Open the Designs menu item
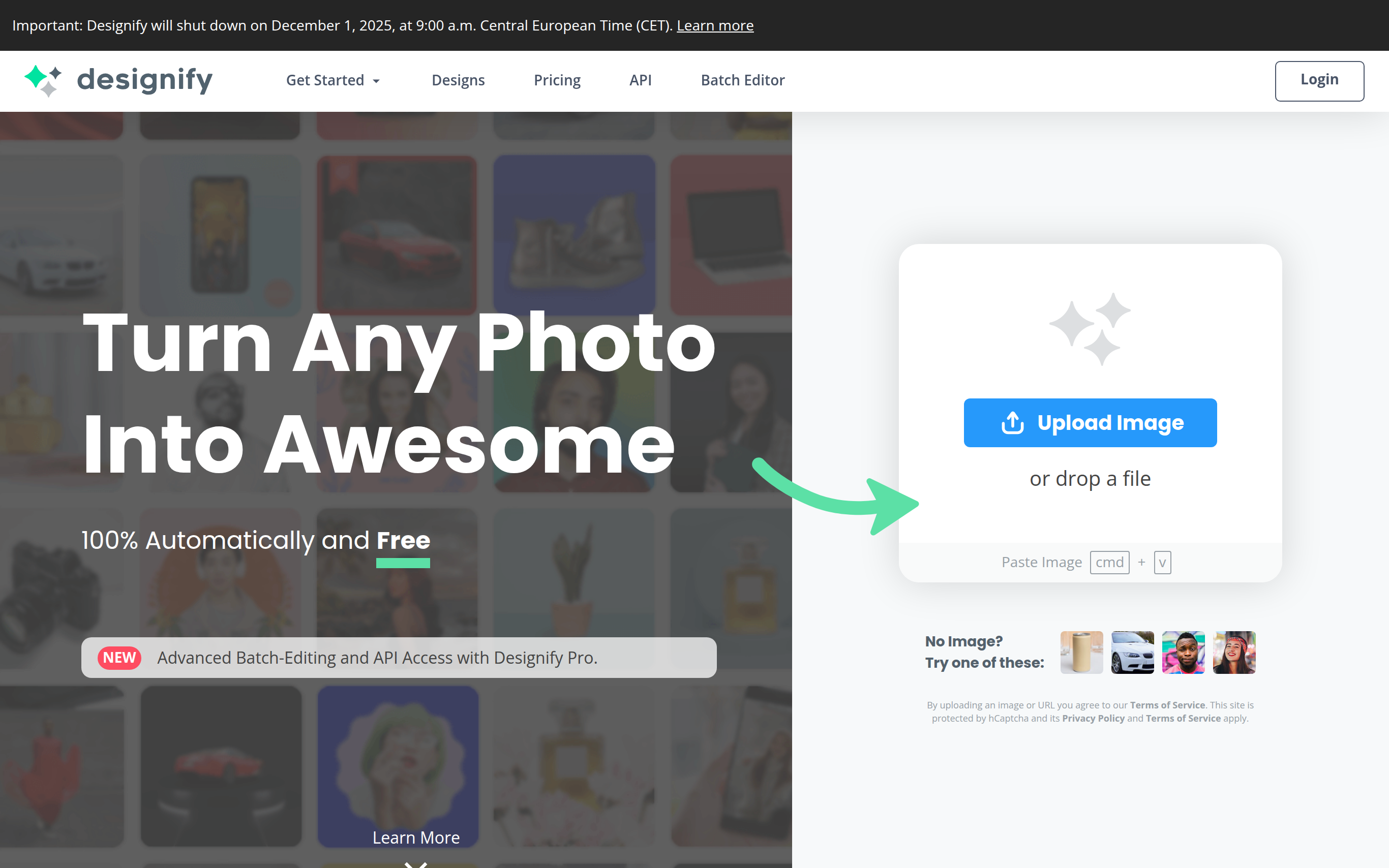 (458, 80)
